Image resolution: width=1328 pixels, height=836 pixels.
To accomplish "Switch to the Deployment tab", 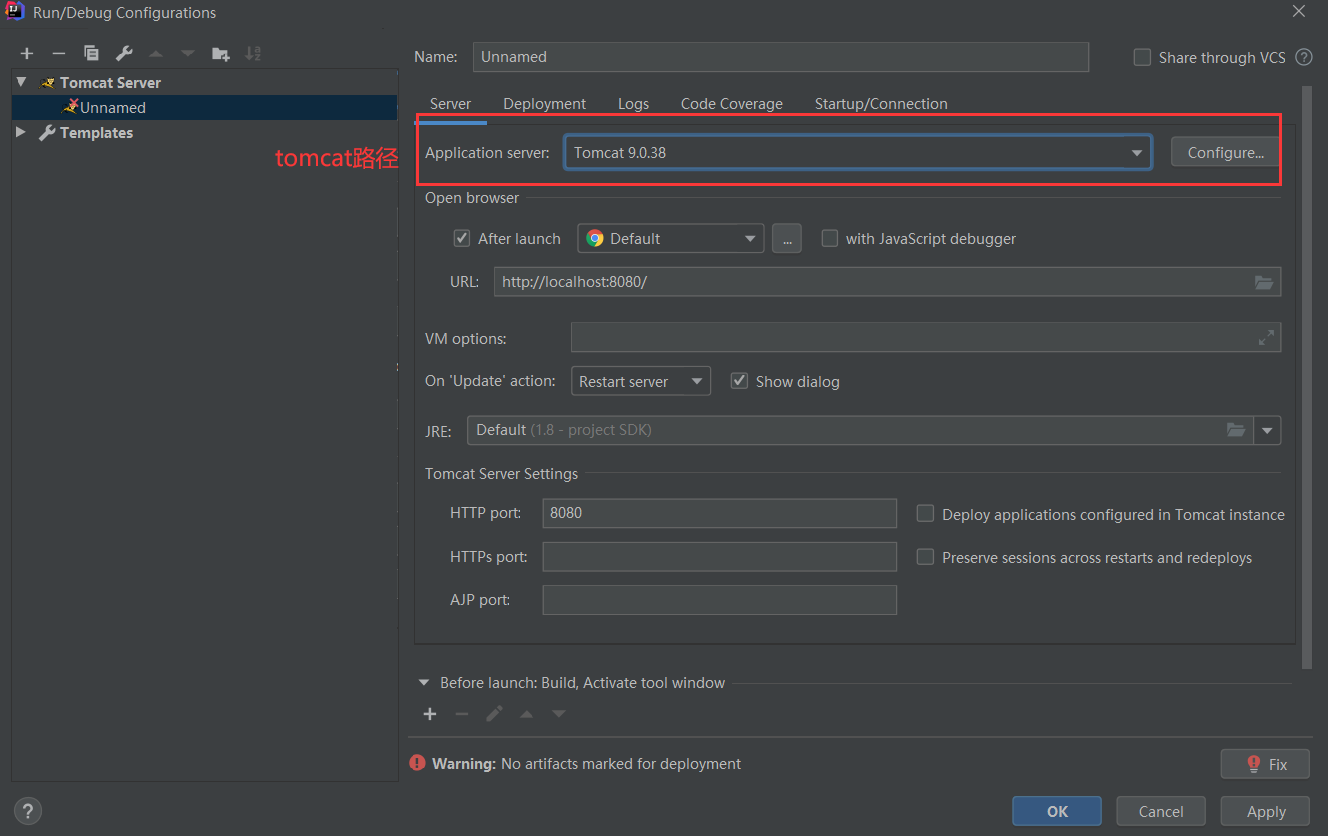I will click(545, 104).
